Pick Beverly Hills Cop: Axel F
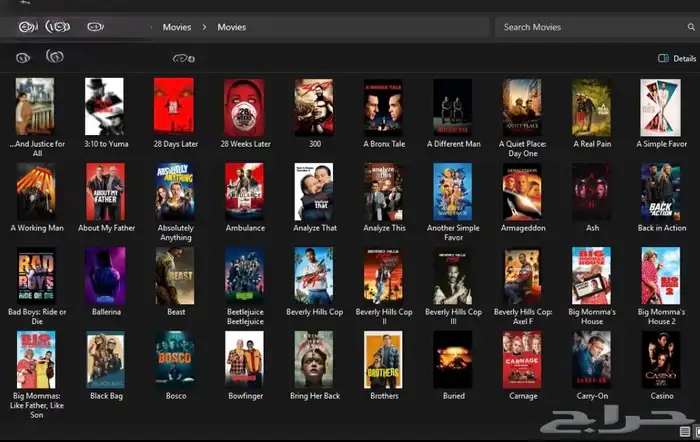The image size is (700, 442). pyautogui.click(x=522, y=275)
